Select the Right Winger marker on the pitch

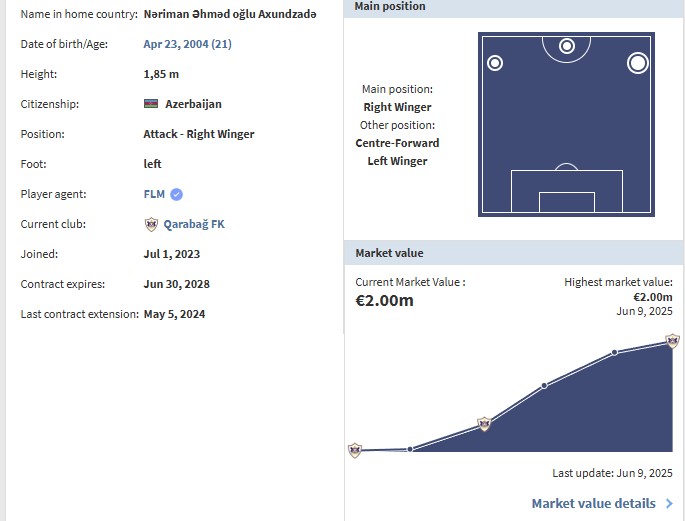[637, 63]
